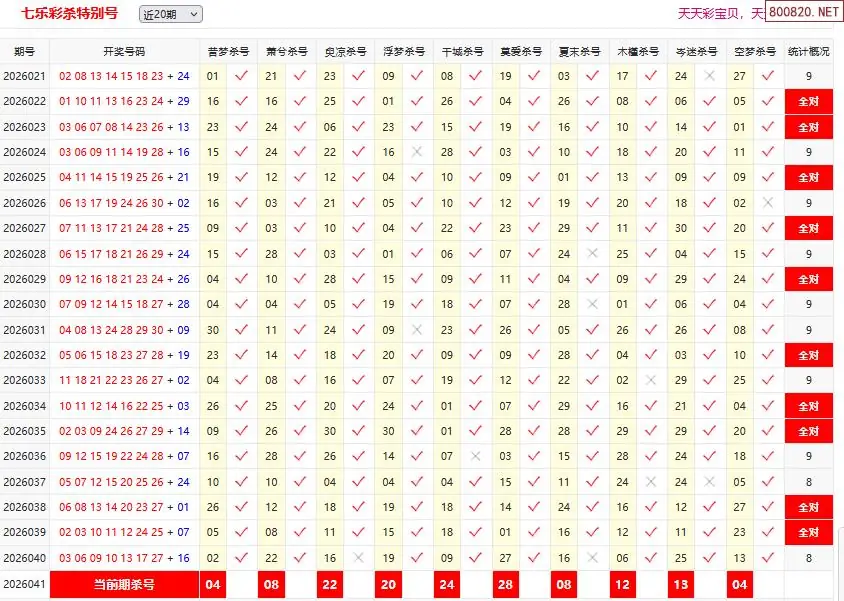Click the X mark in row 2026026 空梦 column
Screen dimensions: 844x601
(768, 203)
